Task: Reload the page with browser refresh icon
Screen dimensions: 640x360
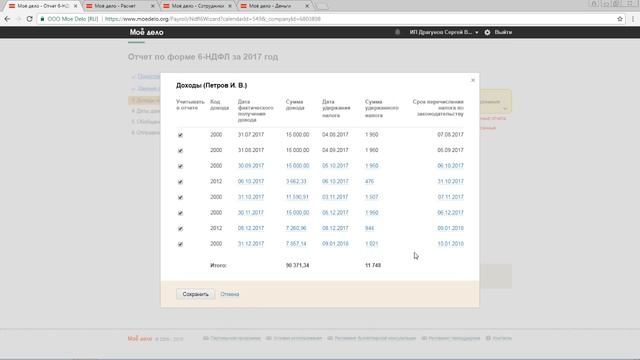Action: tap(29, 19)
